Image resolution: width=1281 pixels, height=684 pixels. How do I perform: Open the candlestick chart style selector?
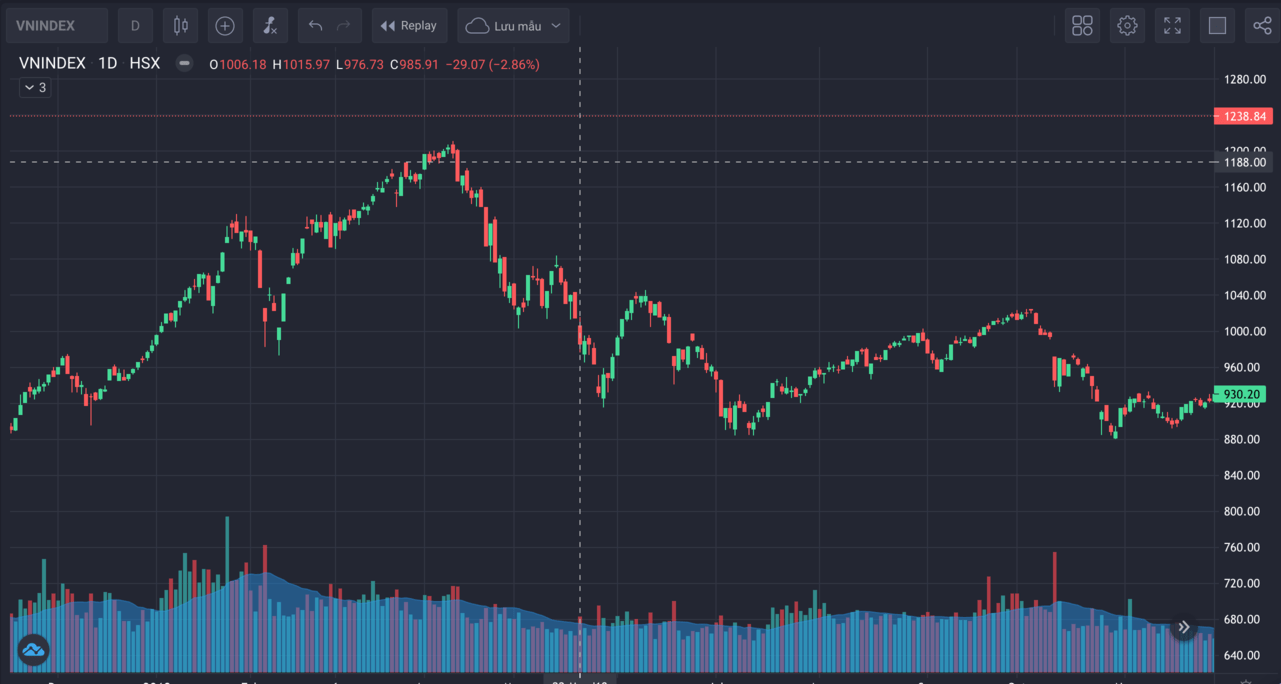point(180,26)
